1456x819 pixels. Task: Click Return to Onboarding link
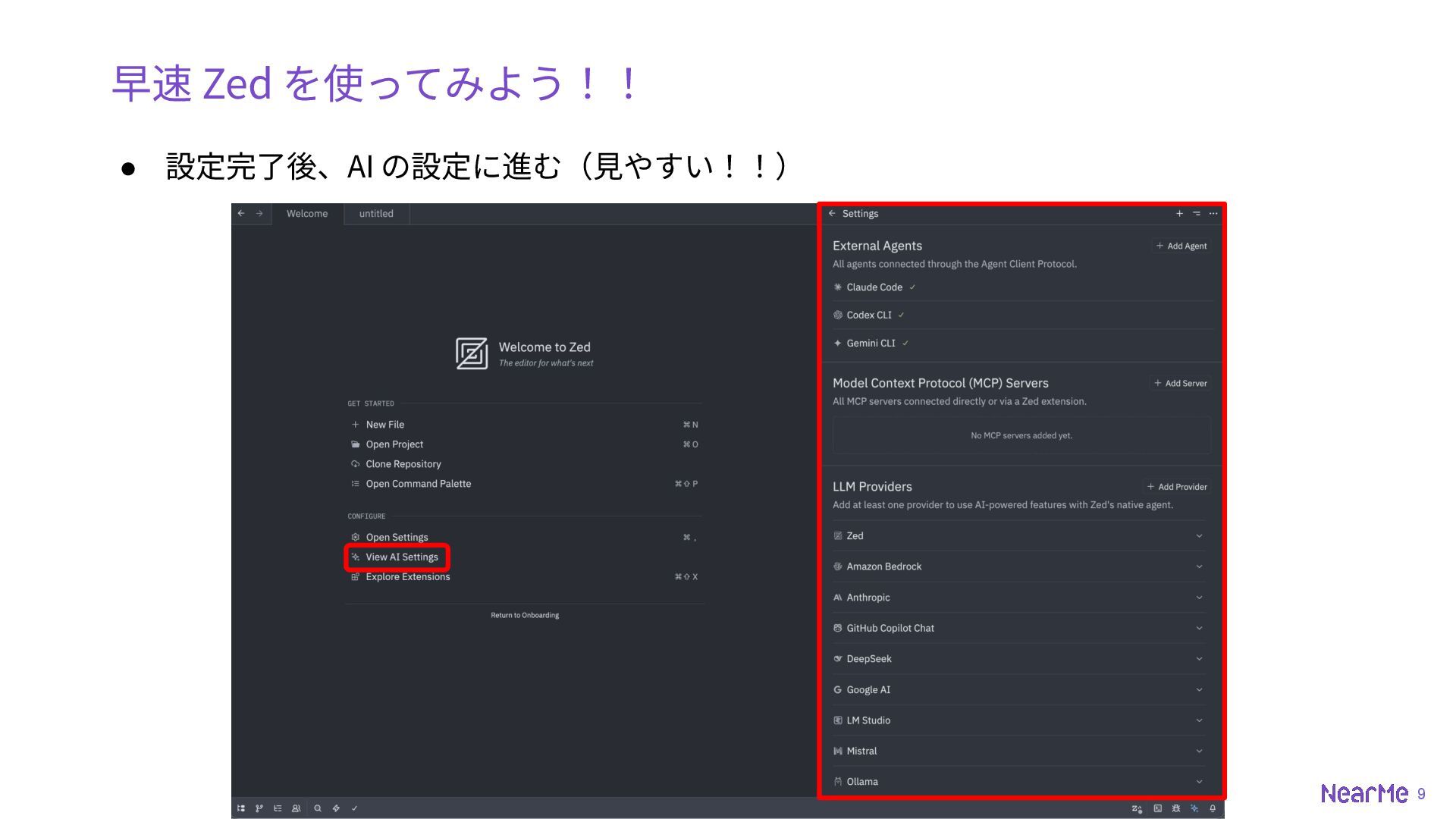(x=525, y=615)
